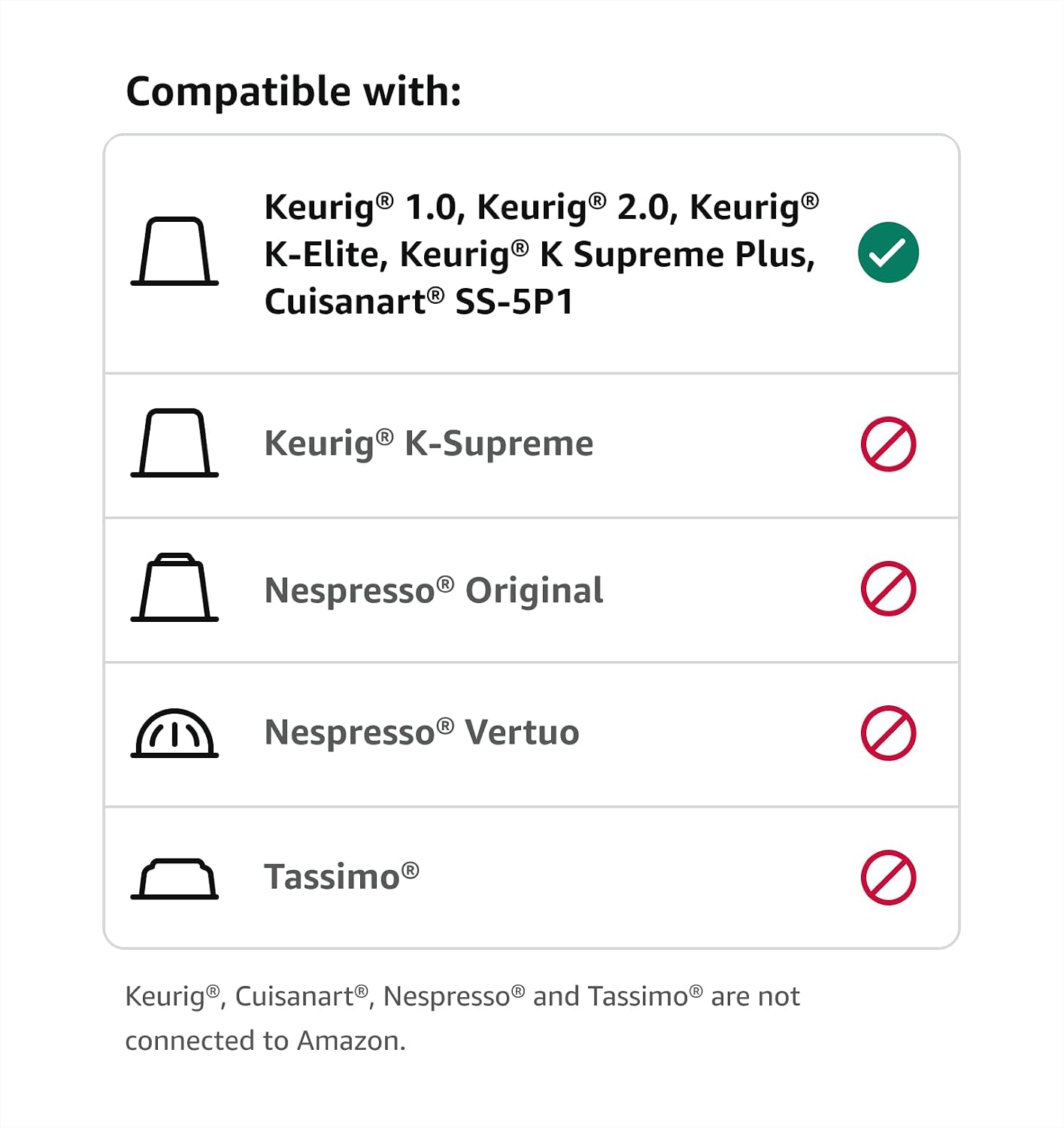The image size is (1064, 1128).
Task: Select the Tassimo text label
Action: (341, 877)
